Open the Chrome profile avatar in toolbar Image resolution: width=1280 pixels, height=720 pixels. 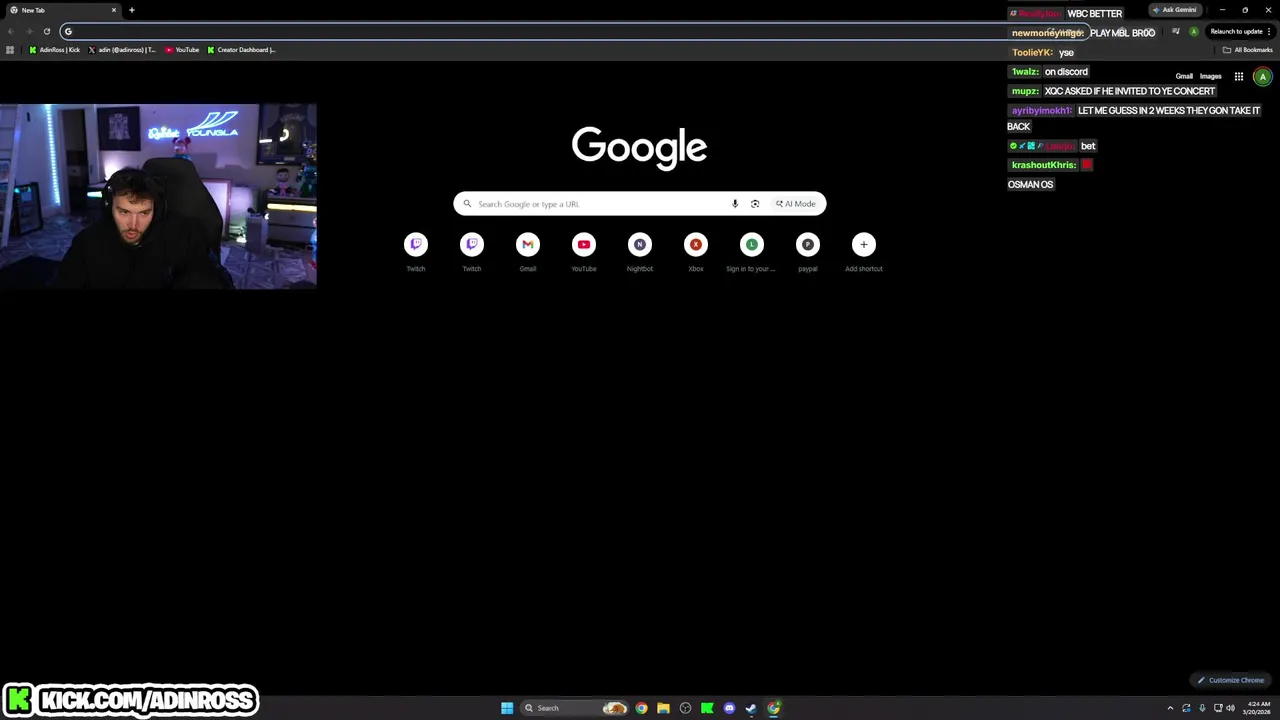(1193, 31)
